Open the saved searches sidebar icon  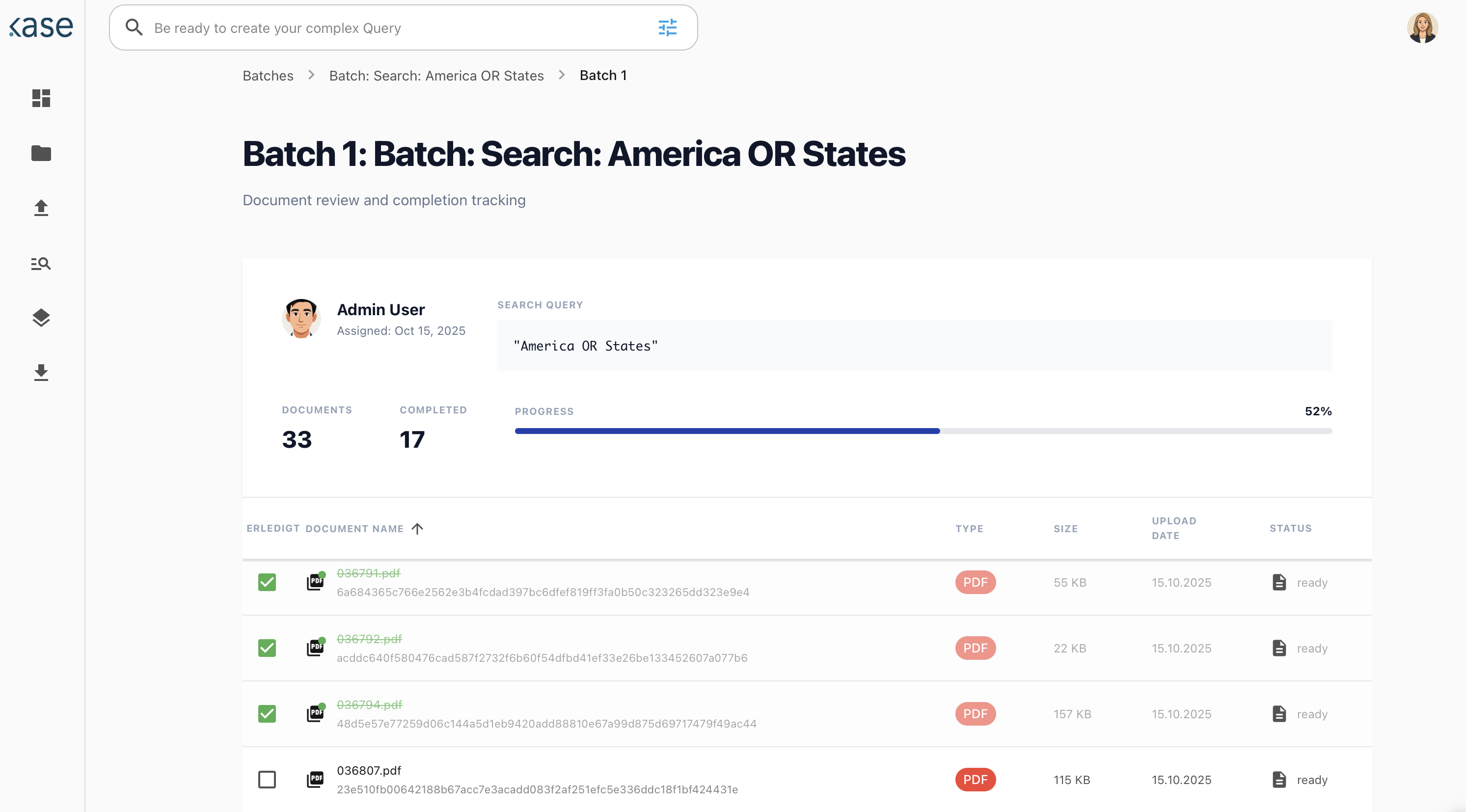point(40,262)
